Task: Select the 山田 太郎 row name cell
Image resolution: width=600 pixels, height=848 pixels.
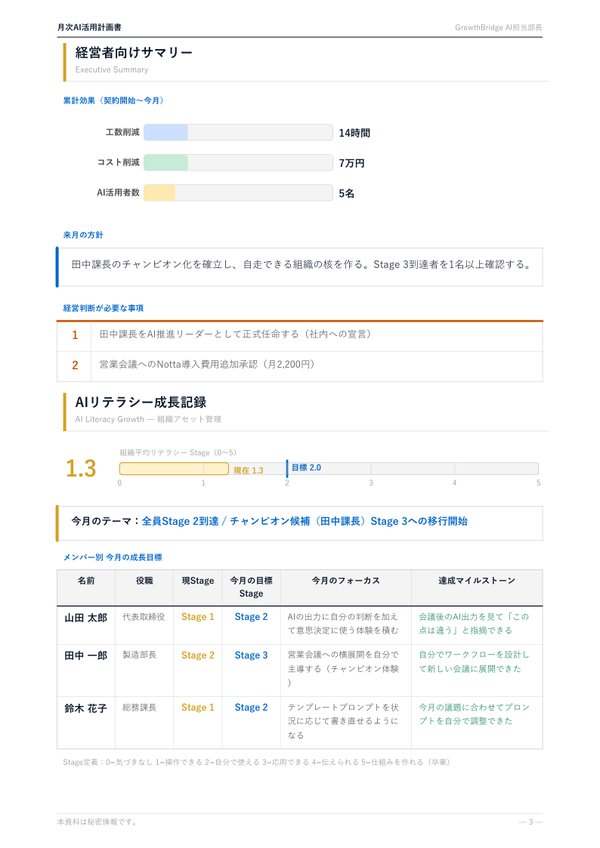Action: pos(86,617)
